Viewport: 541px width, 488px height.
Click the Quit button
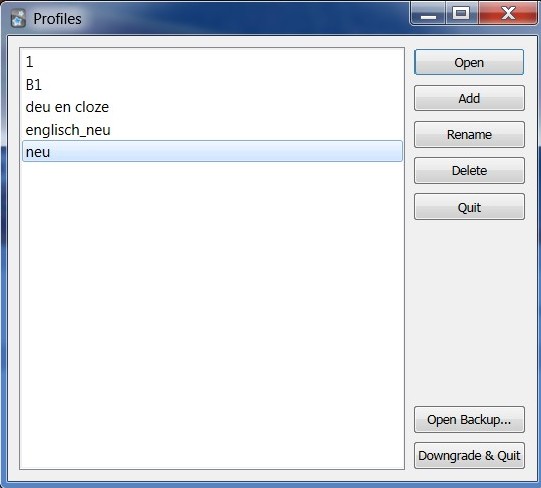coord(469,207)
